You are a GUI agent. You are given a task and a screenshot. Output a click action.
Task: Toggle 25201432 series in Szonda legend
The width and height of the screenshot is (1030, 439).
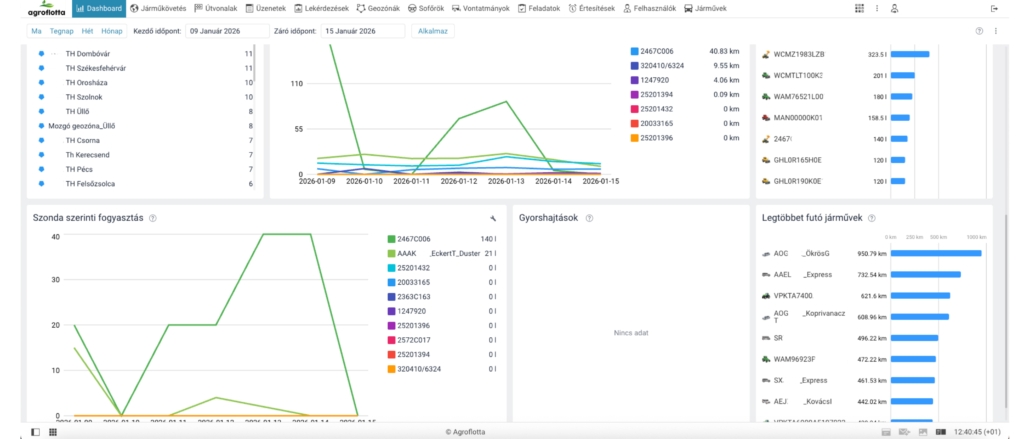[414, 268]
